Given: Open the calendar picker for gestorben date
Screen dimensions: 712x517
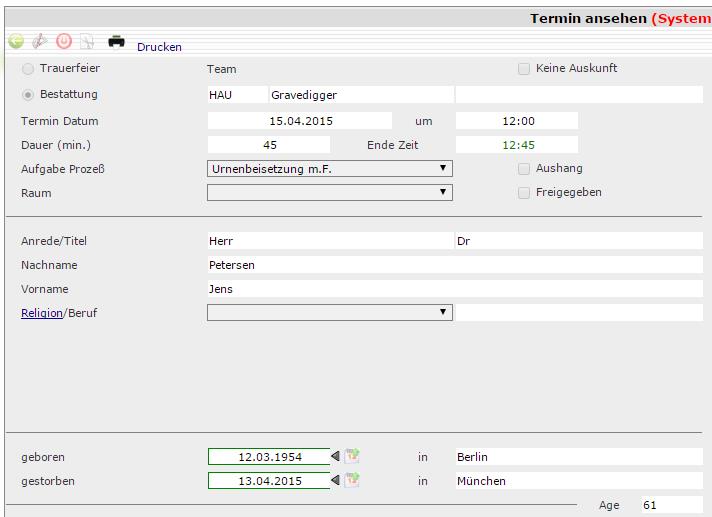Looking at the screenshot, I should [352, 480].
